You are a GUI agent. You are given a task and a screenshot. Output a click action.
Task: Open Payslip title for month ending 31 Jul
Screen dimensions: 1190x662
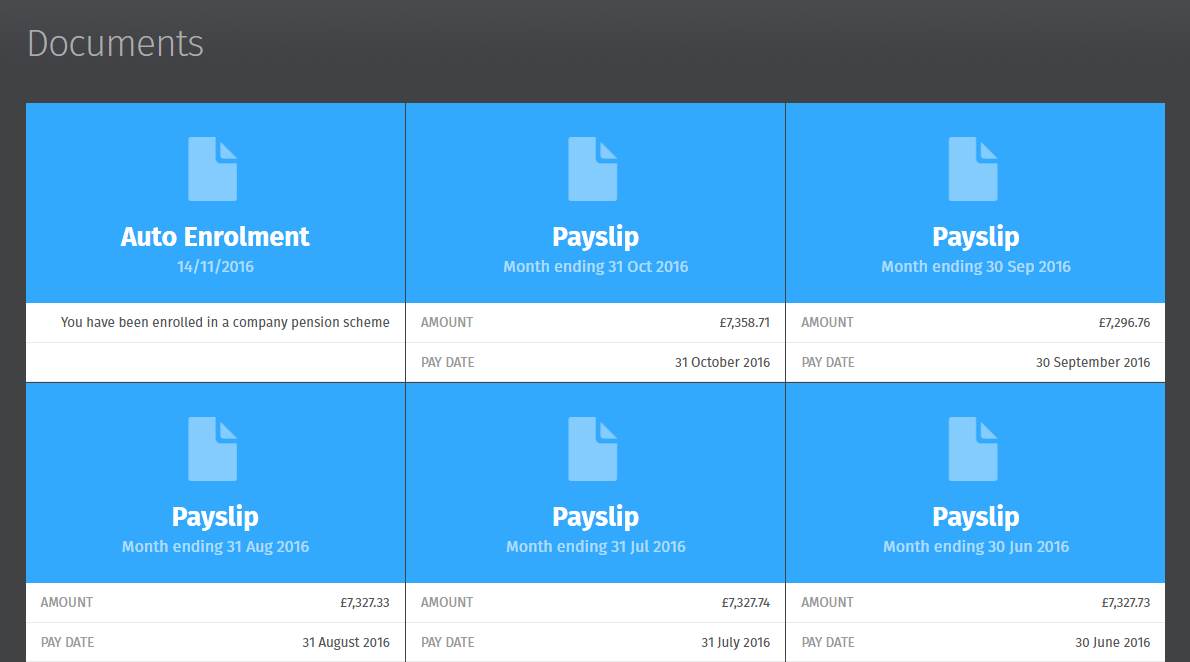pos(595,517)
